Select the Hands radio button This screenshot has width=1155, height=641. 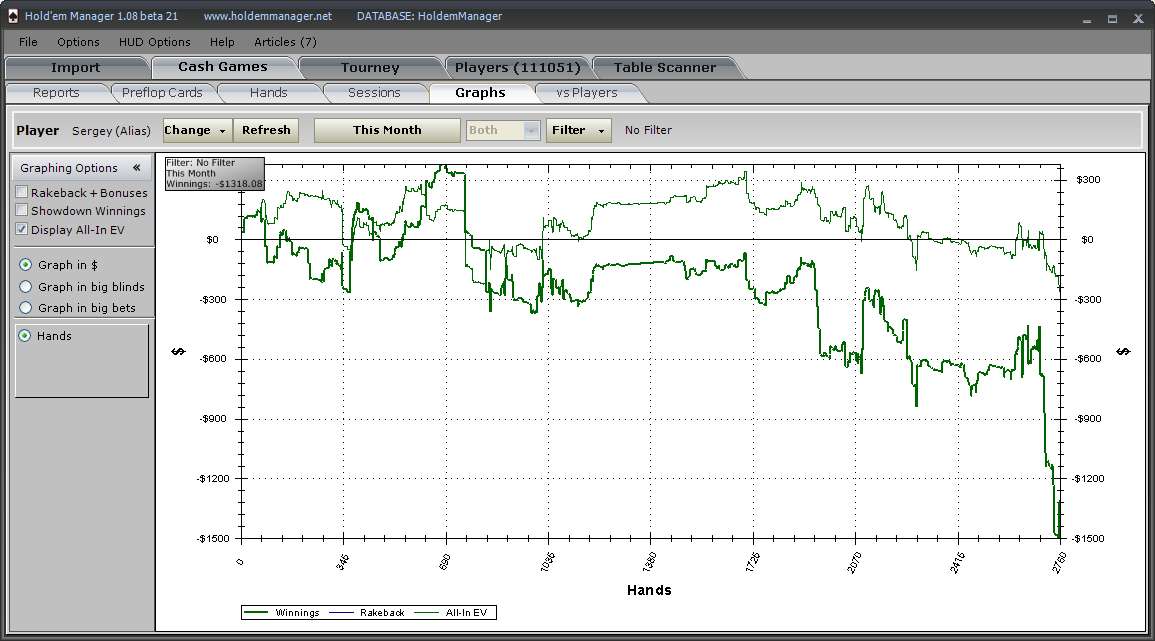(x=25, y=336)
